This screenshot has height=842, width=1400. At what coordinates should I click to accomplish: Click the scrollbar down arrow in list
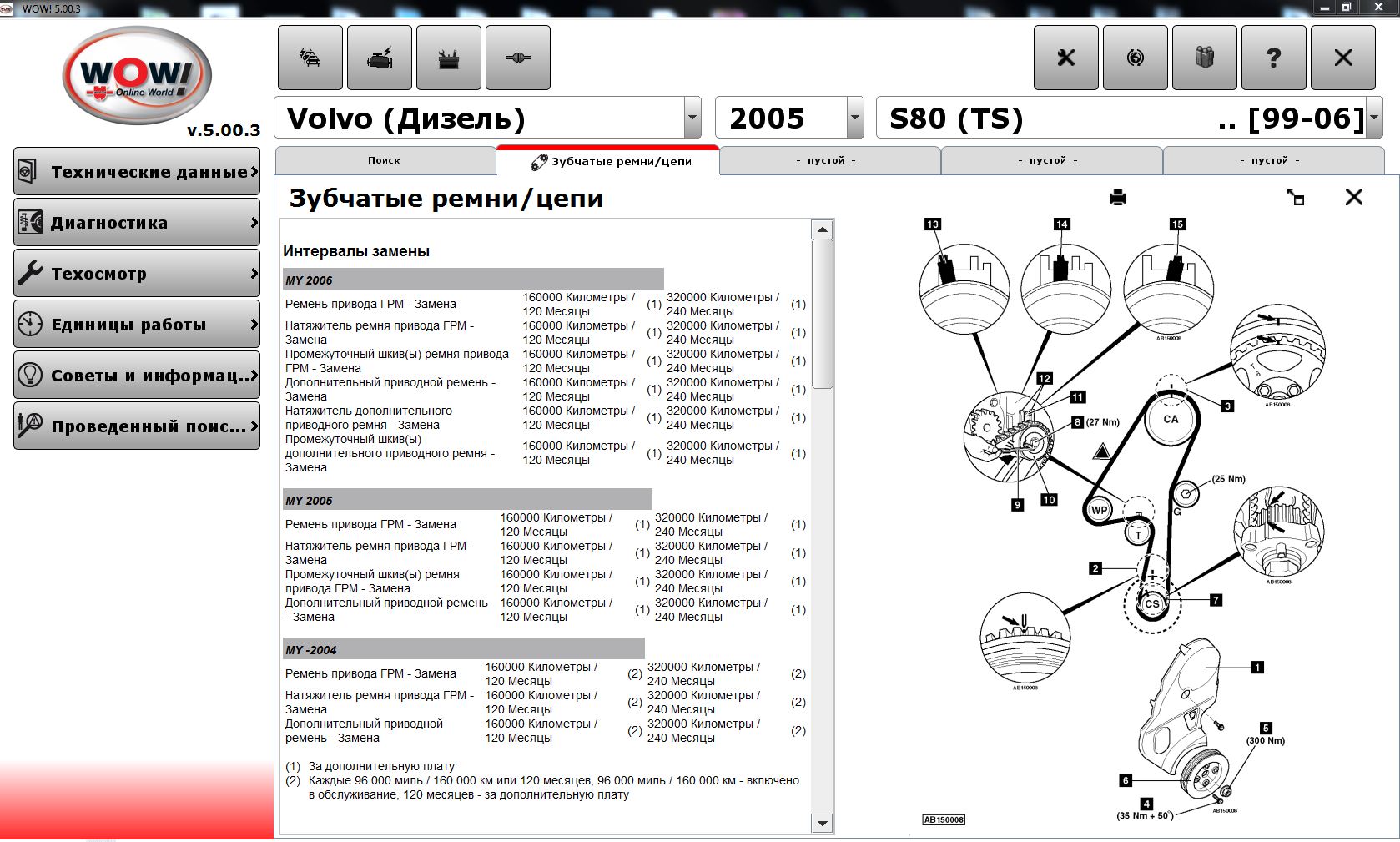coord(823,824)
